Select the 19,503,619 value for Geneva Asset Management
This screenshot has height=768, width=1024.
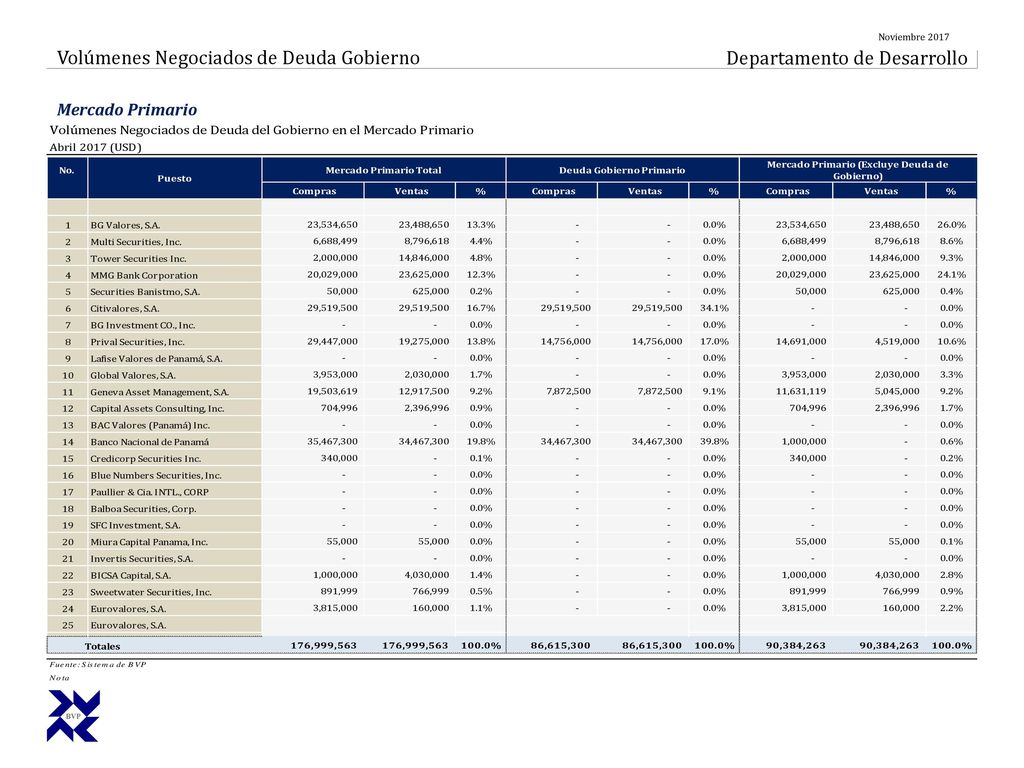click(x=332, y=391)
